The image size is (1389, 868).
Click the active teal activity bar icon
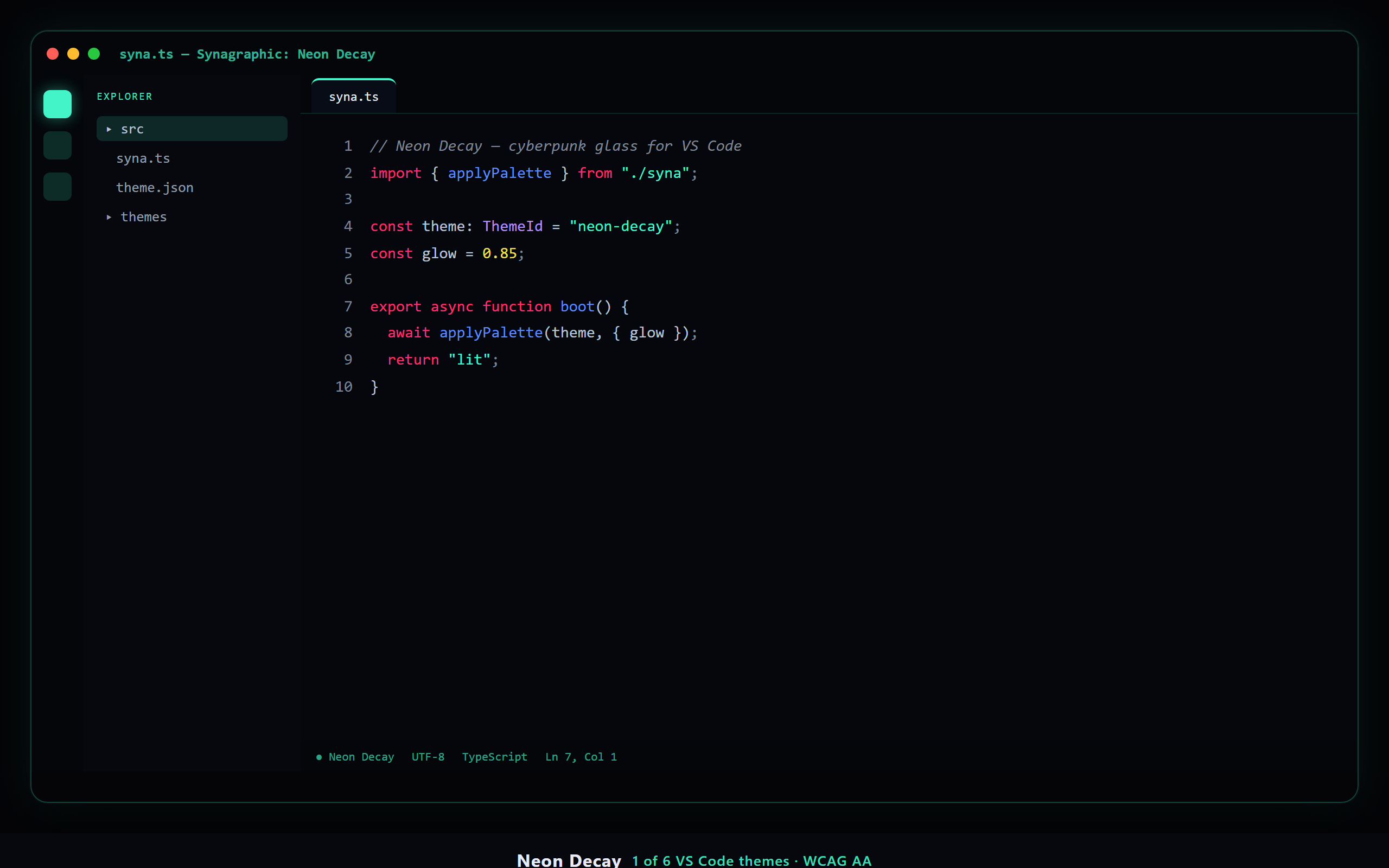[x=58, y=104]
